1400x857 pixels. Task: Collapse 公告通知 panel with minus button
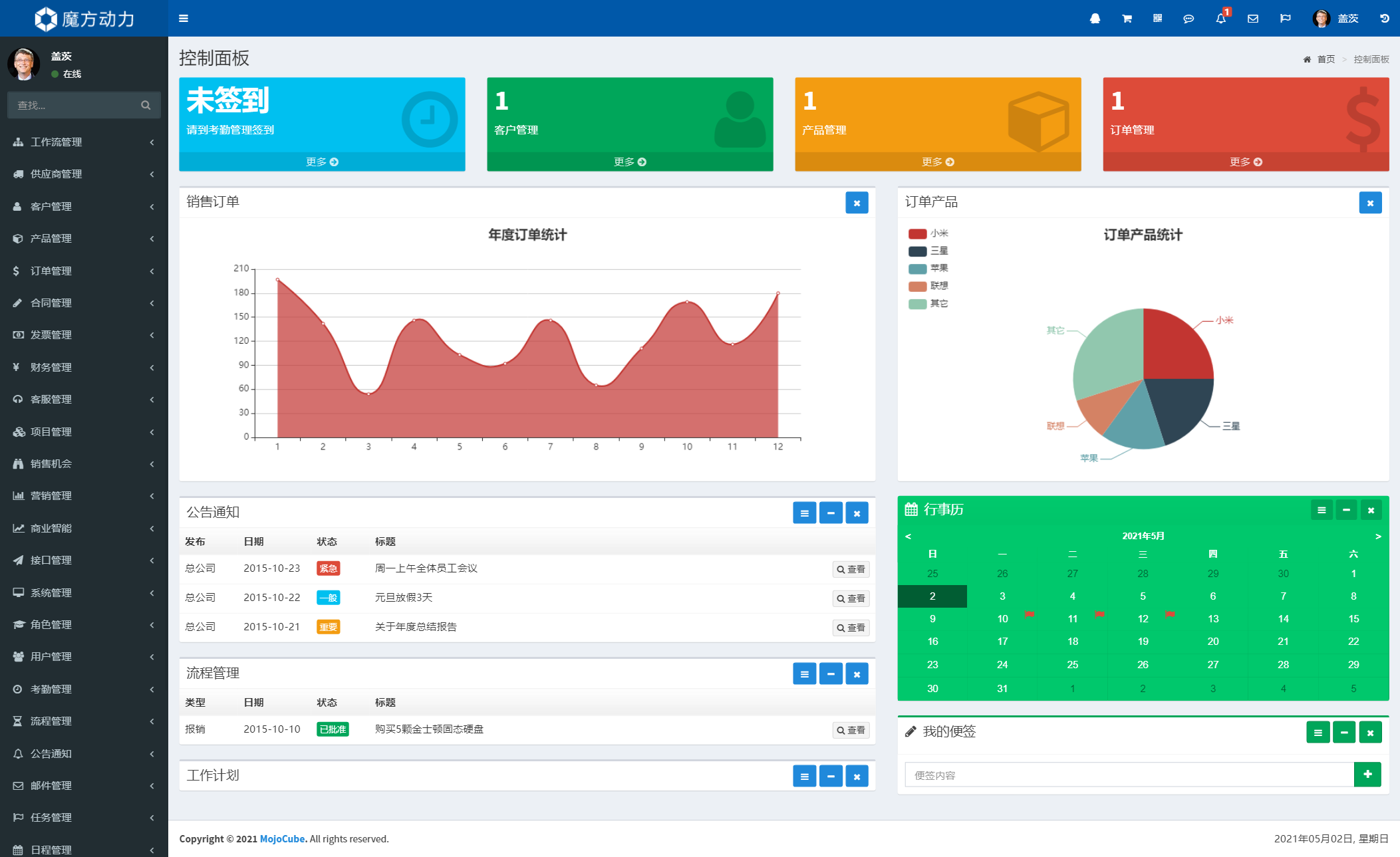pos(831,513)
